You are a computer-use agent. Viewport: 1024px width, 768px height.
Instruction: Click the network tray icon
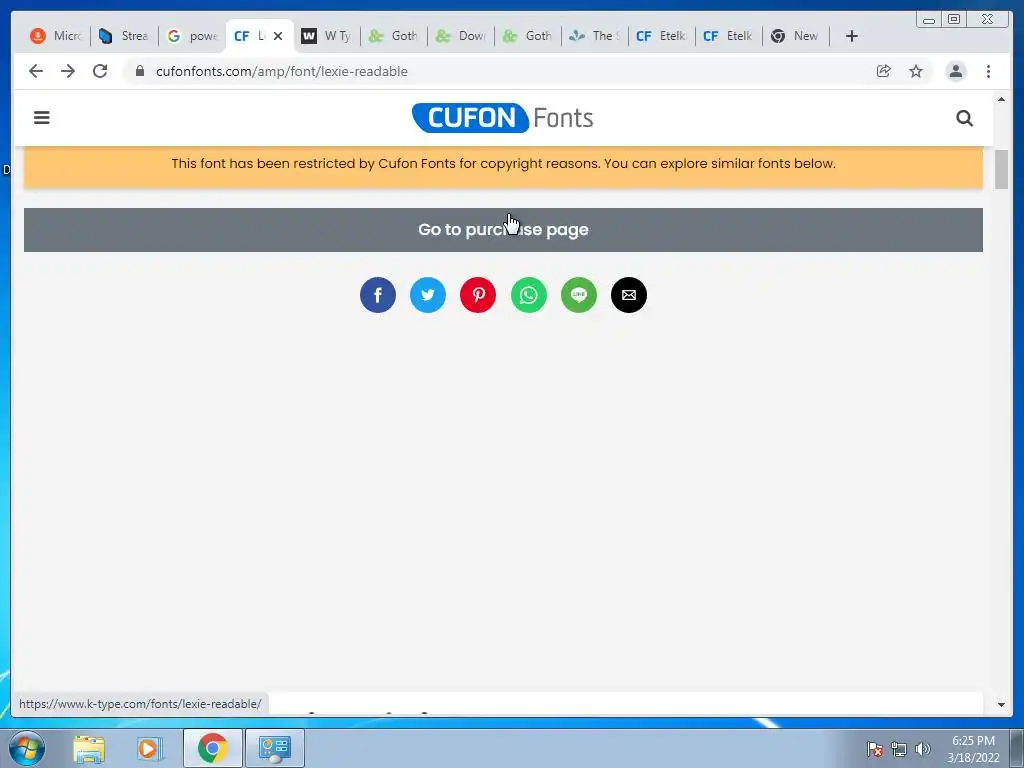(899, 749)
